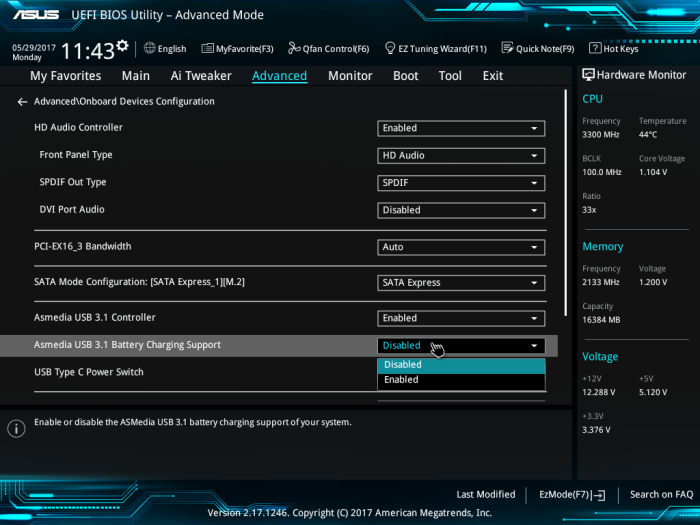Open Qfan Control(F6) fan icon
Screen dimensions: 700x525
coord(294,48)
